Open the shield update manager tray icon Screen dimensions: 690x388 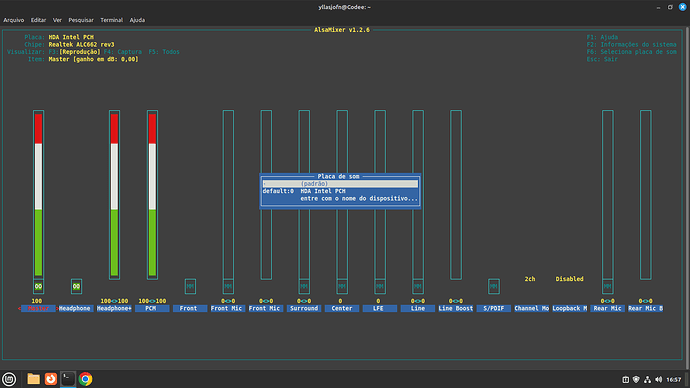click(636, 379)
